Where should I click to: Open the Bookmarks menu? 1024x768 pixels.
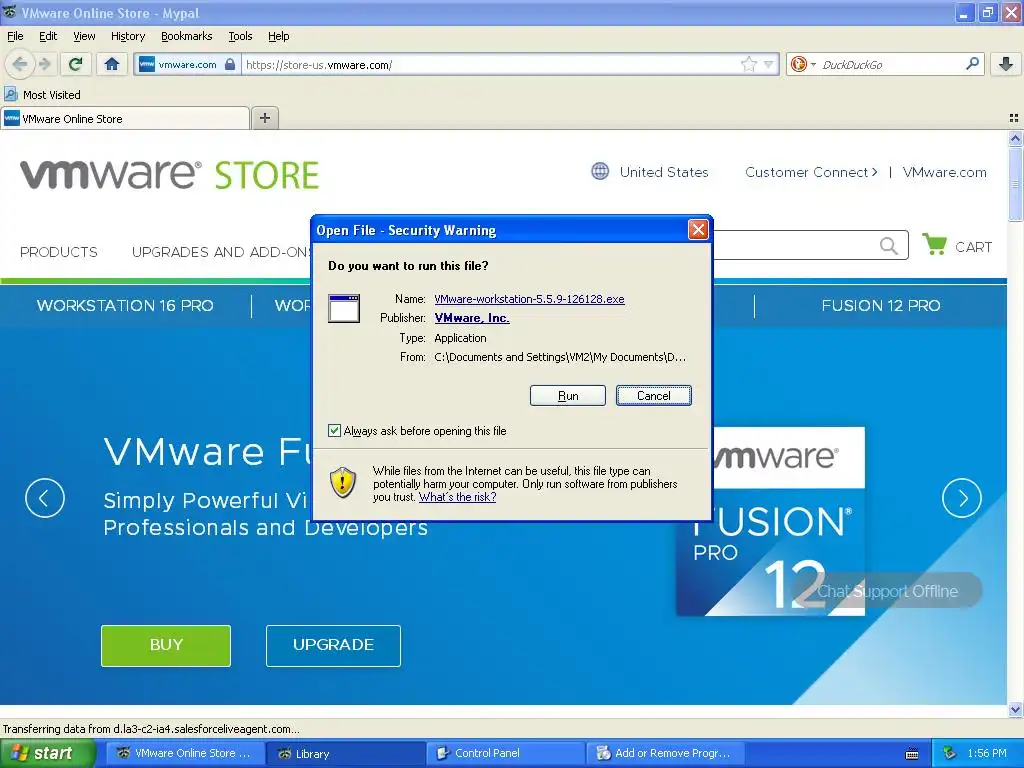click(x=186, y=36)
